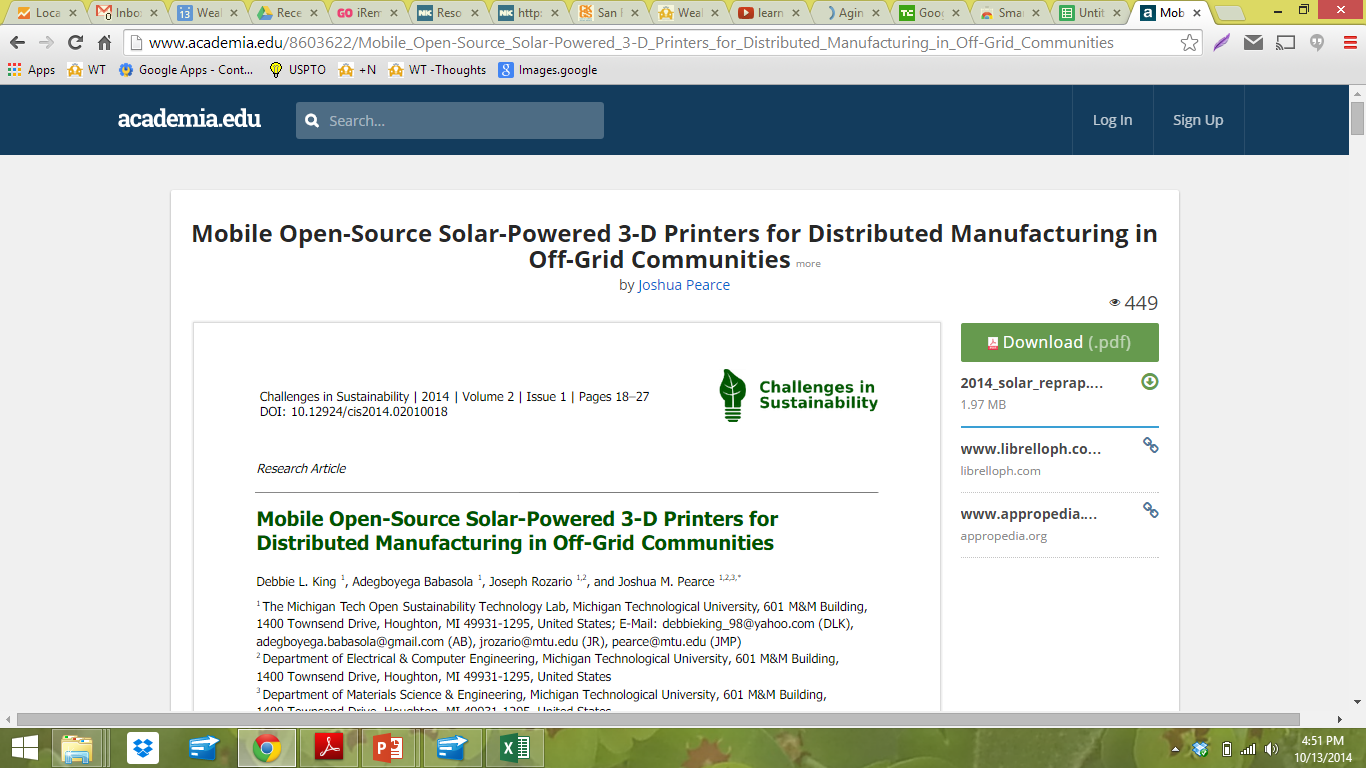Open the browser home page icon
The height and width of the screenshot is (768, 1366).
point(104,43)
